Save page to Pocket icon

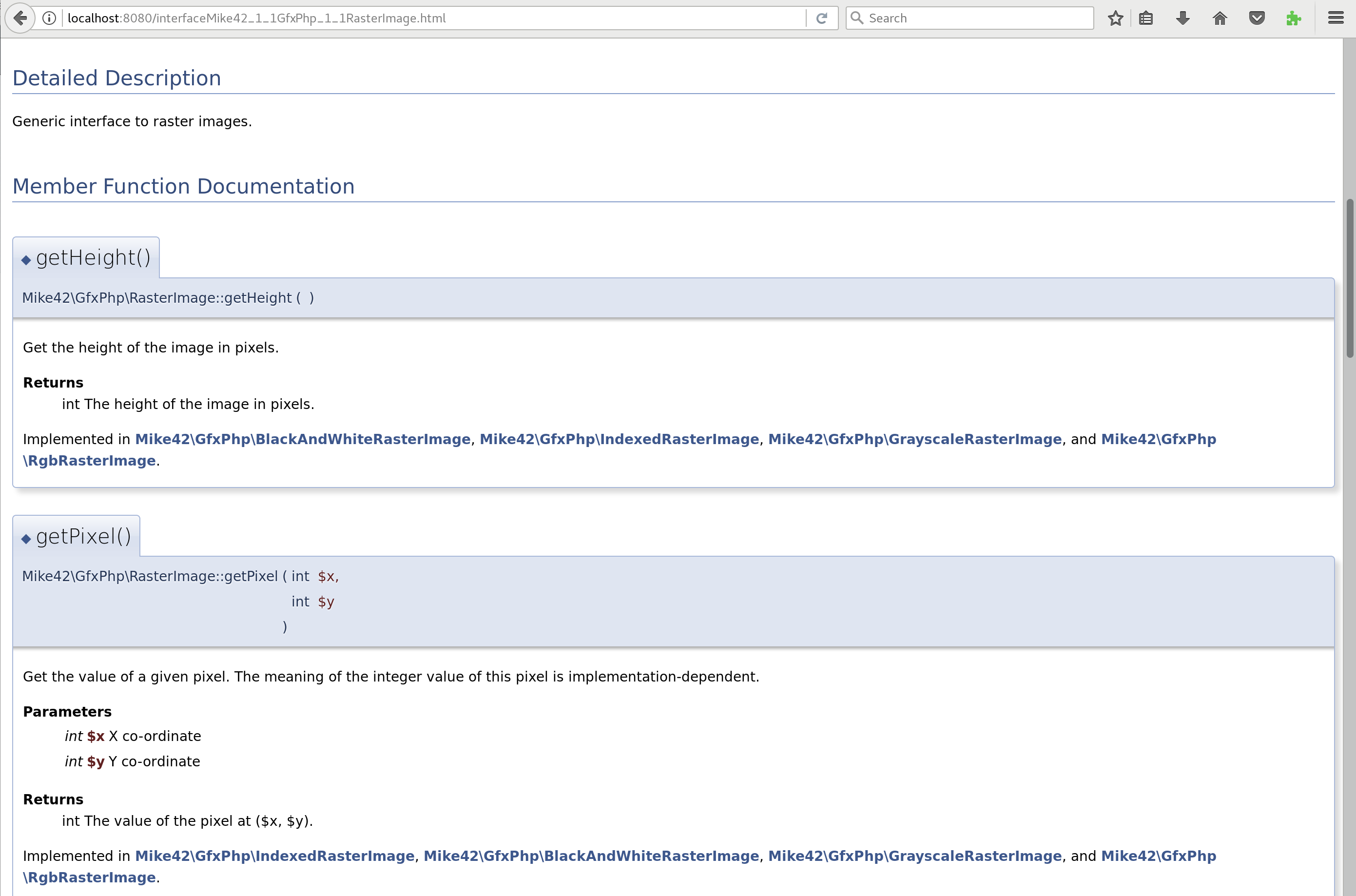pyautogui.click(x=1257, y=19)
